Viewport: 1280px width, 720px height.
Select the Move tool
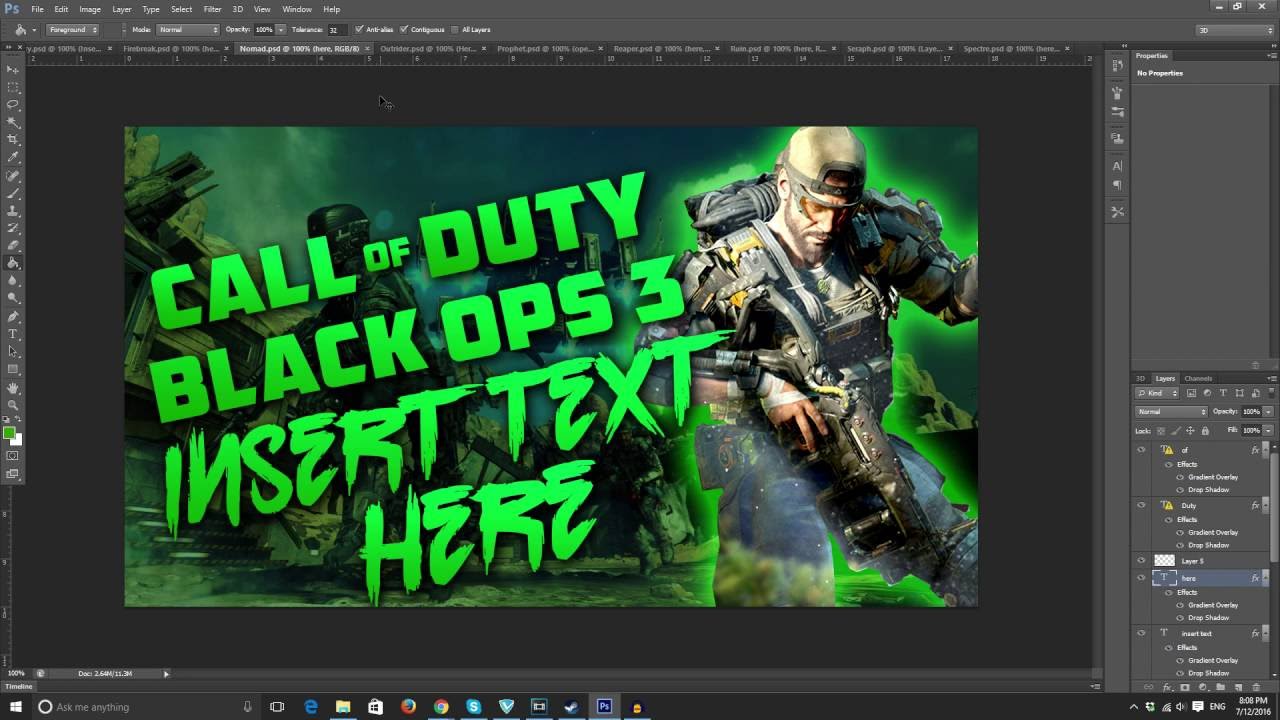[13, 69]
